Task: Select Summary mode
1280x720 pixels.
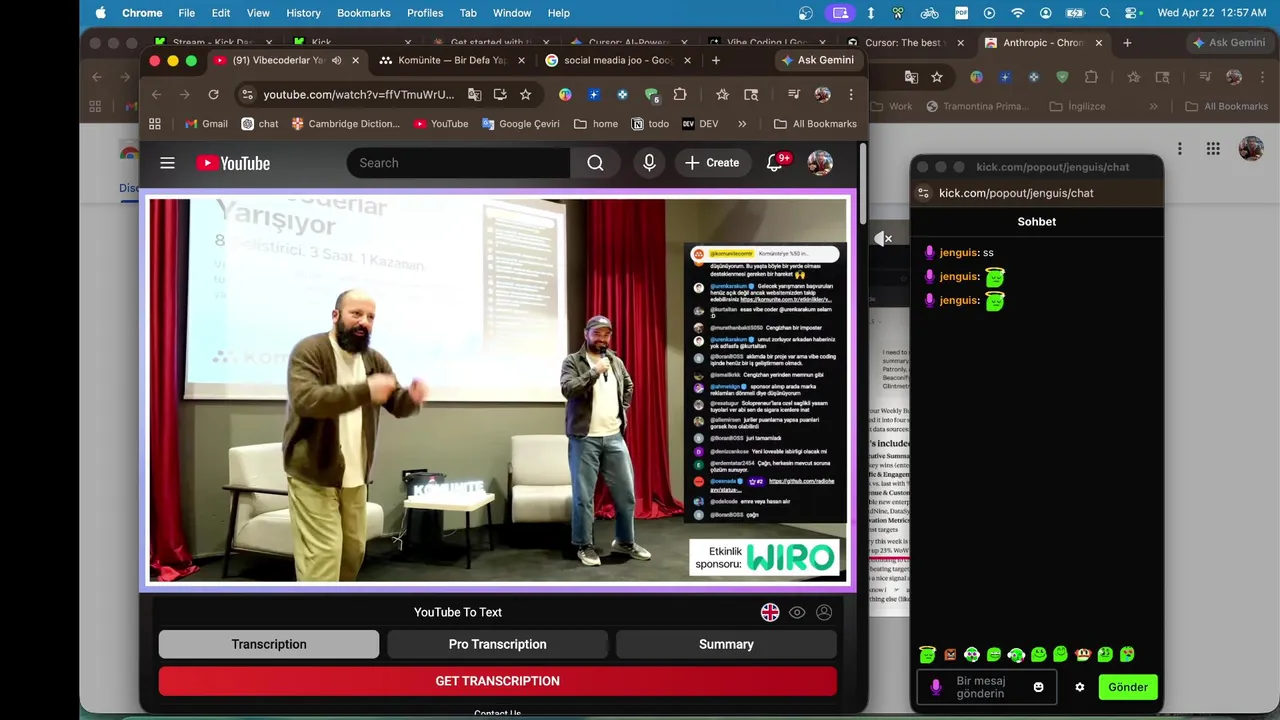Action: pos(726,644)
